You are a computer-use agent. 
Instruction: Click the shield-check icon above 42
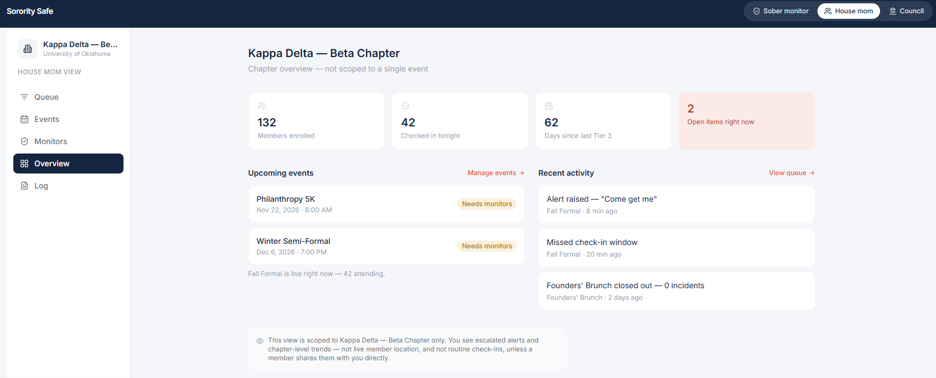pyautogui.click(x=405, y=106)
